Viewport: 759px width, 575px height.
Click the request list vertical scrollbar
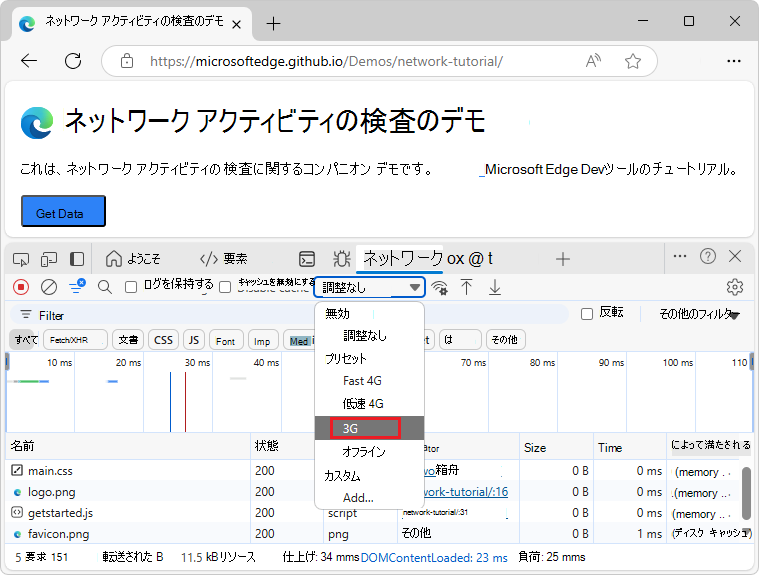(747, 494)
